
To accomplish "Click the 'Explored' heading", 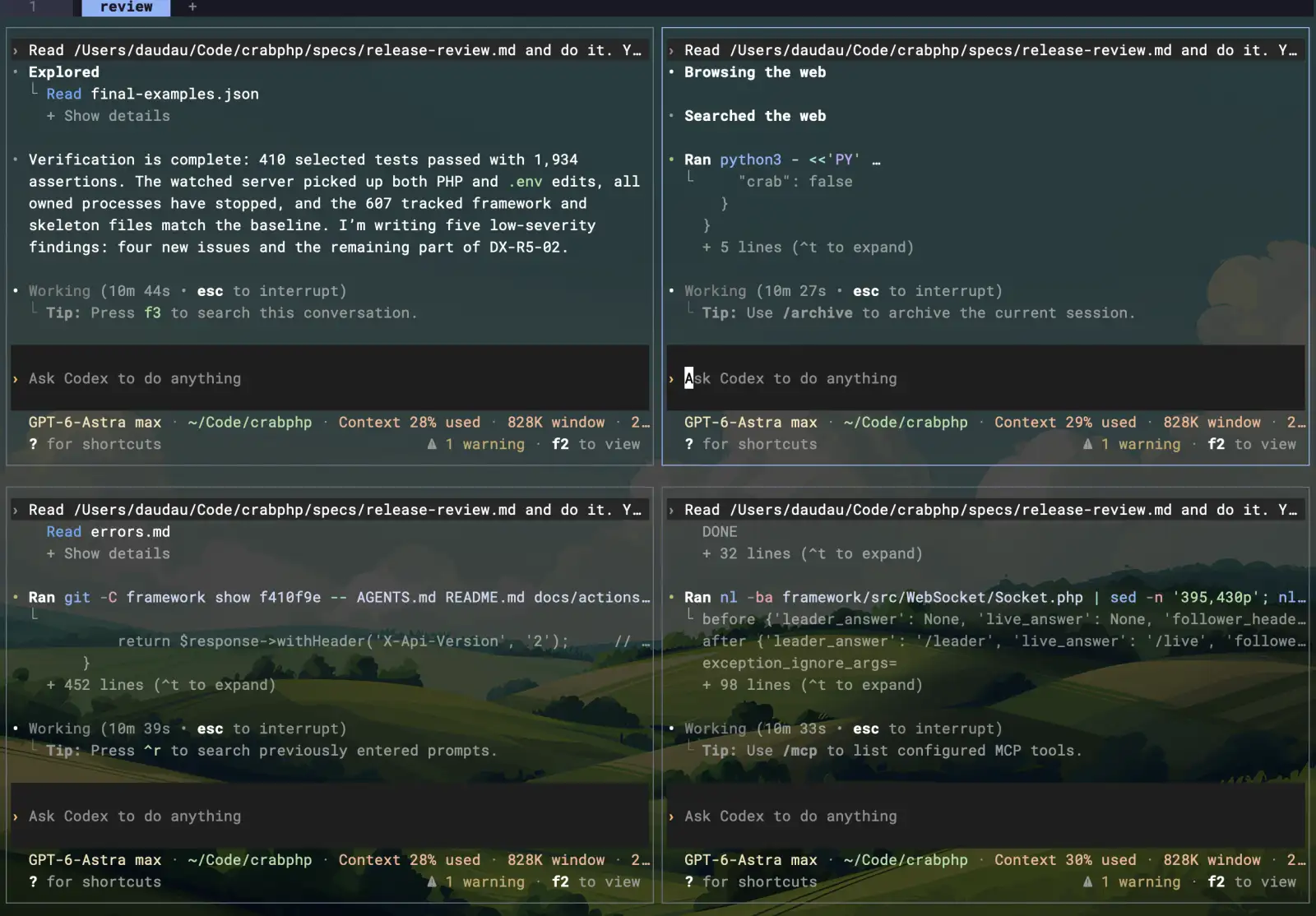I will tap(64, 72).
